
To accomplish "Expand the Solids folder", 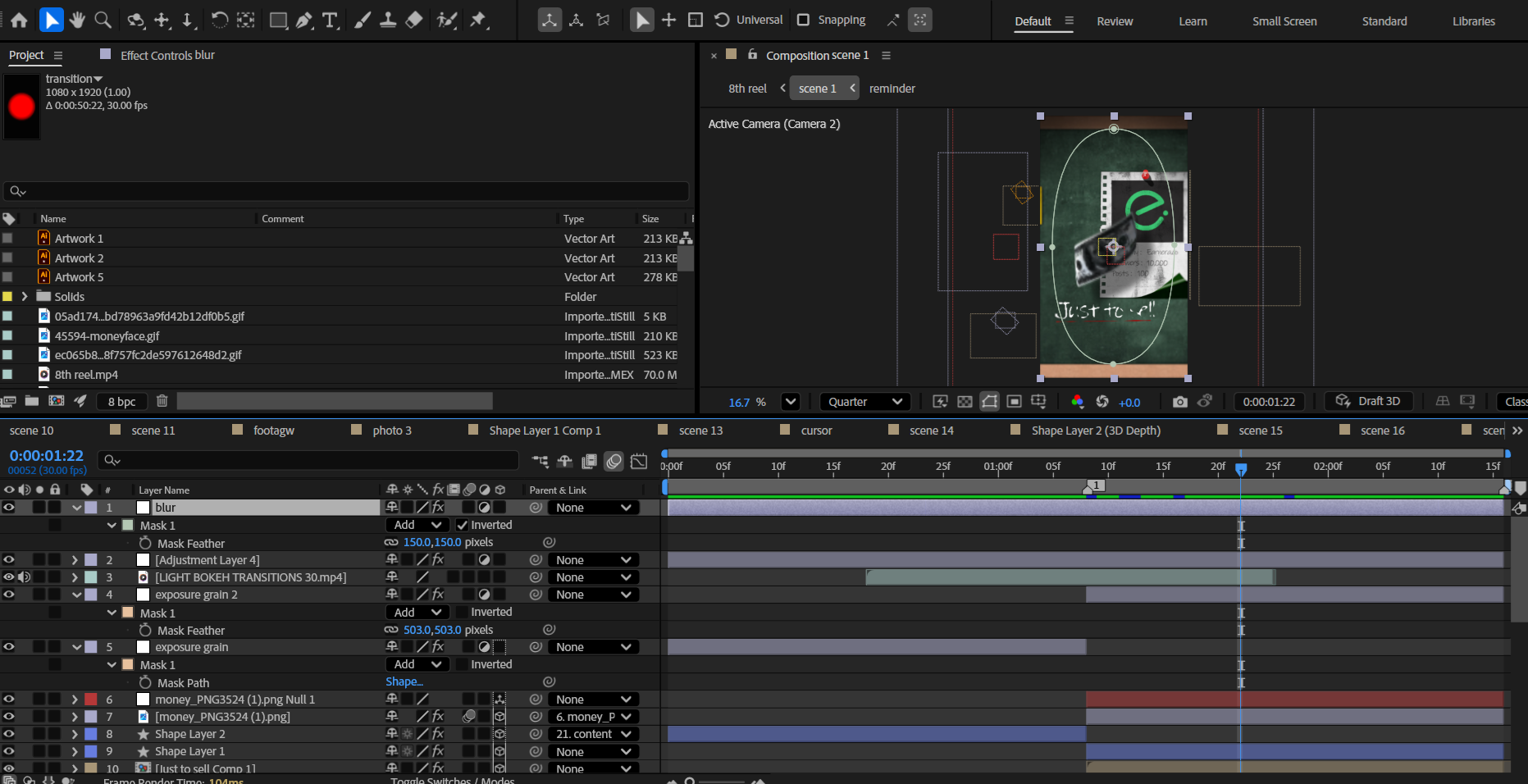I will pos(25,297).
